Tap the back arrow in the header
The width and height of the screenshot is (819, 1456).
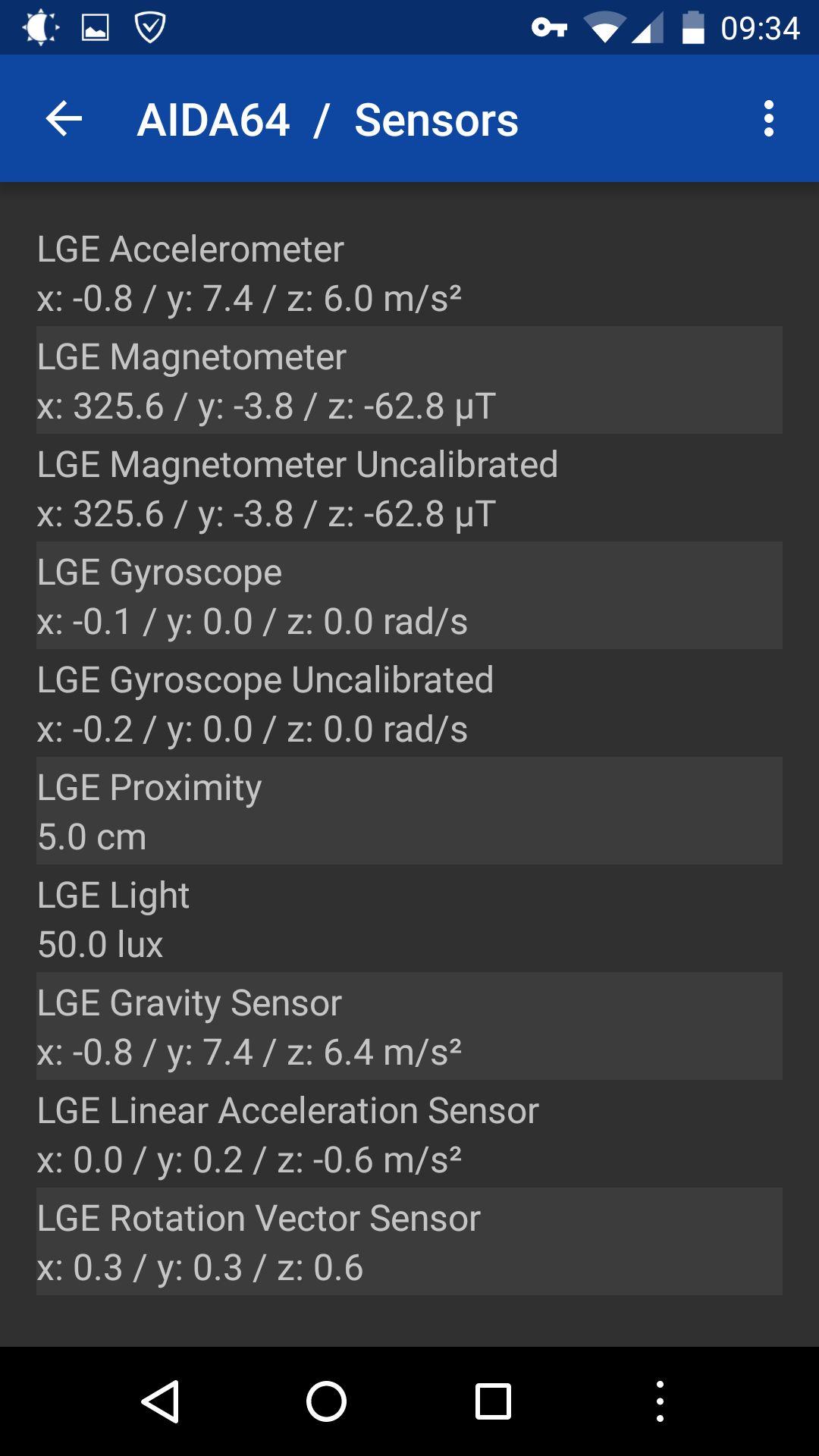64,119
